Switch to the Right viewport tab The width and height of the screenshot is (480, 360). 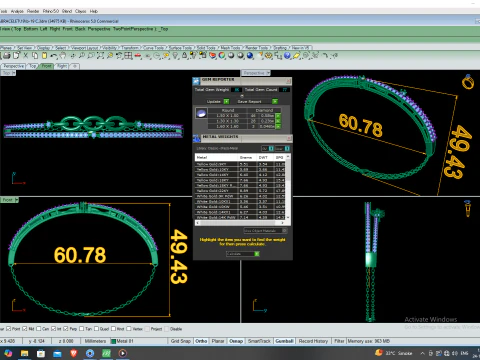[62, 66]
